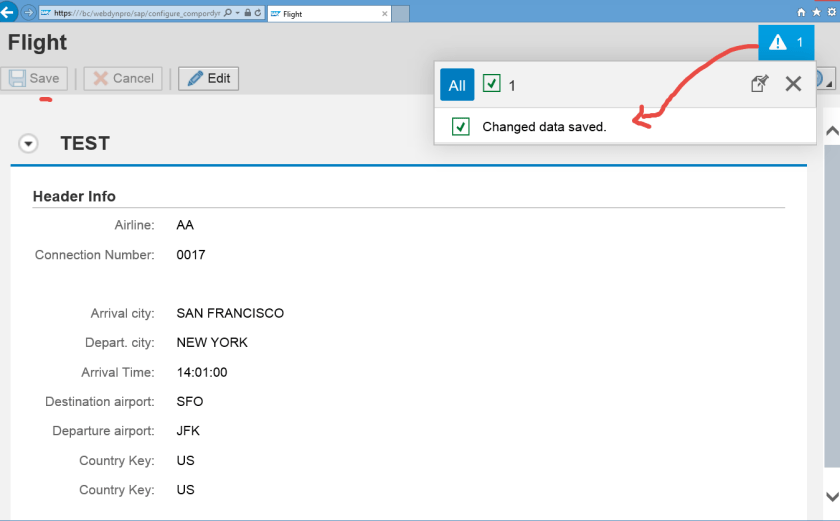Click the scrollbar down arrow
Viewport: 840px width, 521px height.
pyautogui.click(x=832, y=496)
